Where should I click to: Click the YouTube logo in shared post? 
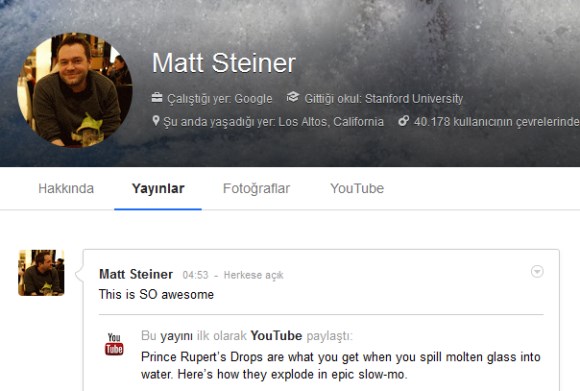[x=114, y=344]
